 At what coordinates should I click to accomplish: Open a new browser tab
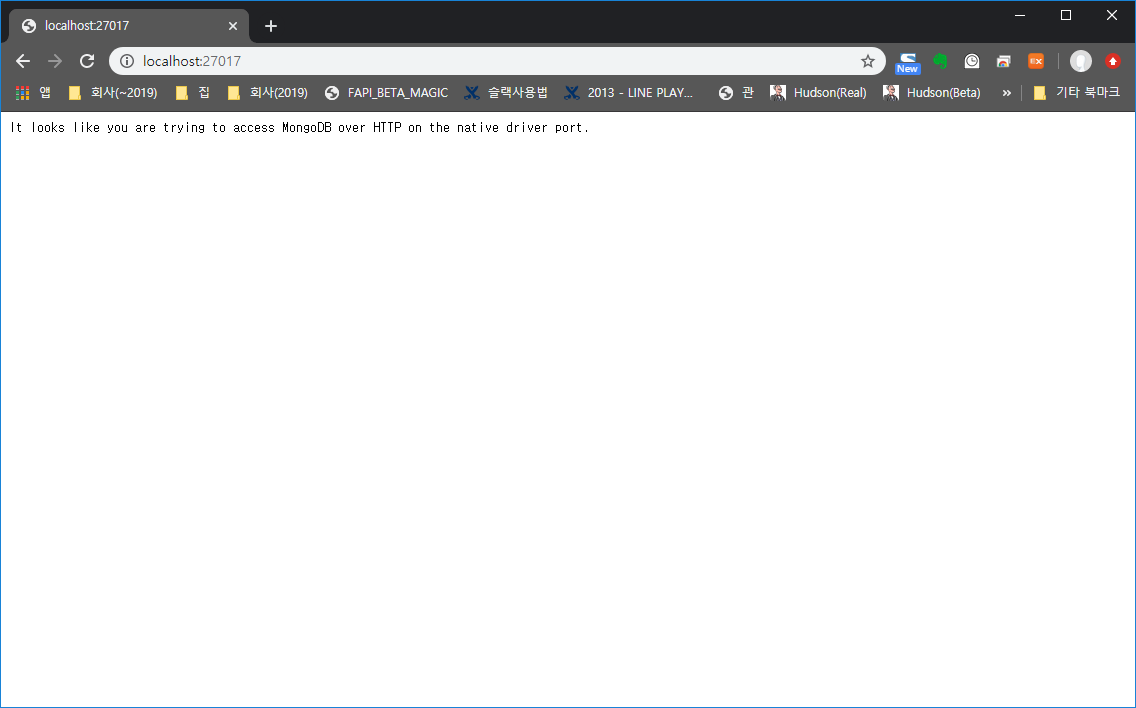[271, 26]
